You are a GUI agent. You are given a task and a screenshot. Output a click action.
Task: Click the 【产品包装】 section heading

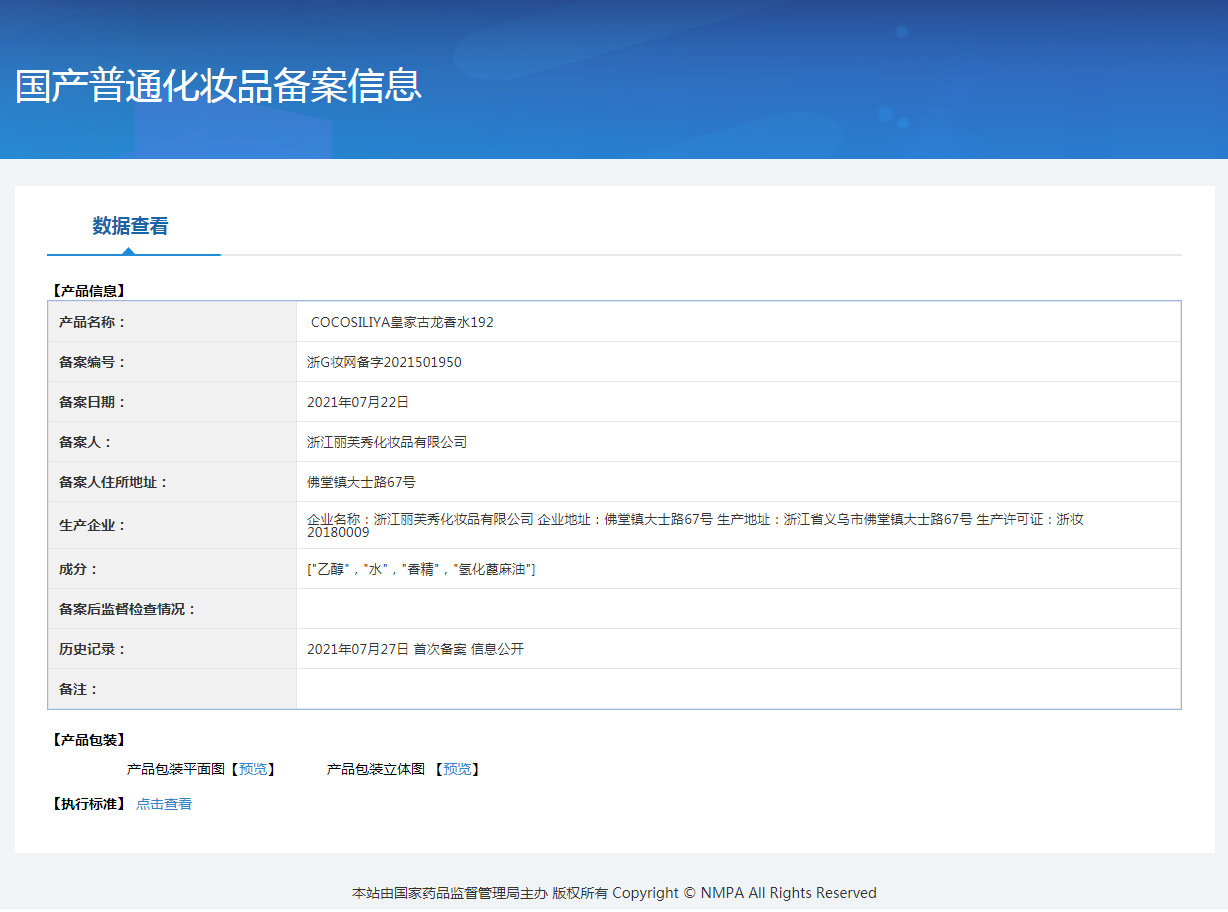click(88, 740)
